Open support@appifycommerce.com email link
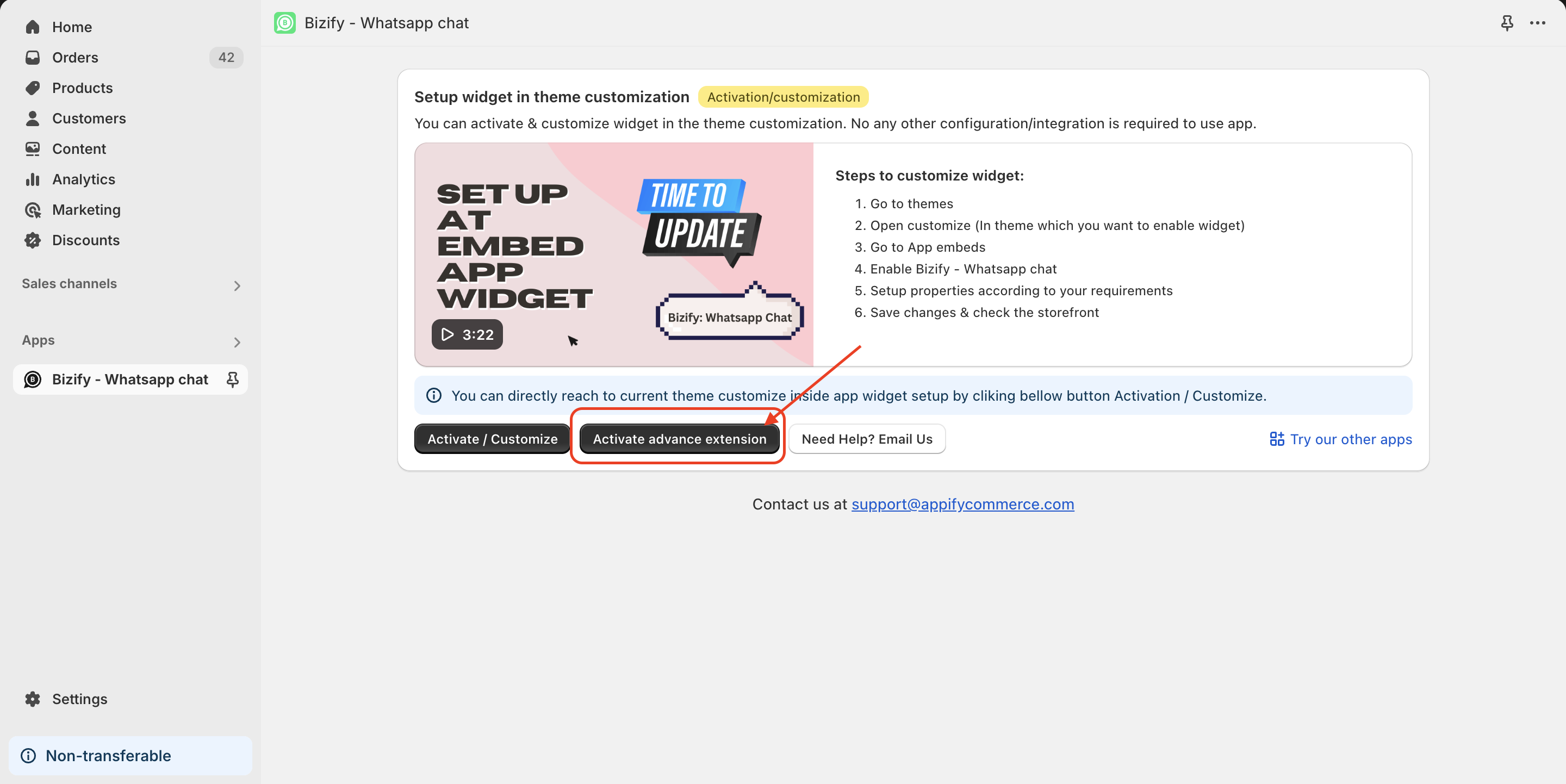Screen dimensions: 1566x784 click(x=962, y=504)
